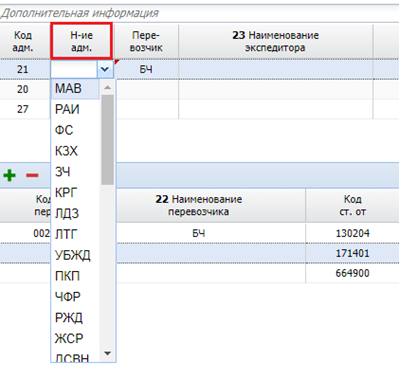
Task: Open the dropdown arrow in row 21
Action: (x=105, y=69)
